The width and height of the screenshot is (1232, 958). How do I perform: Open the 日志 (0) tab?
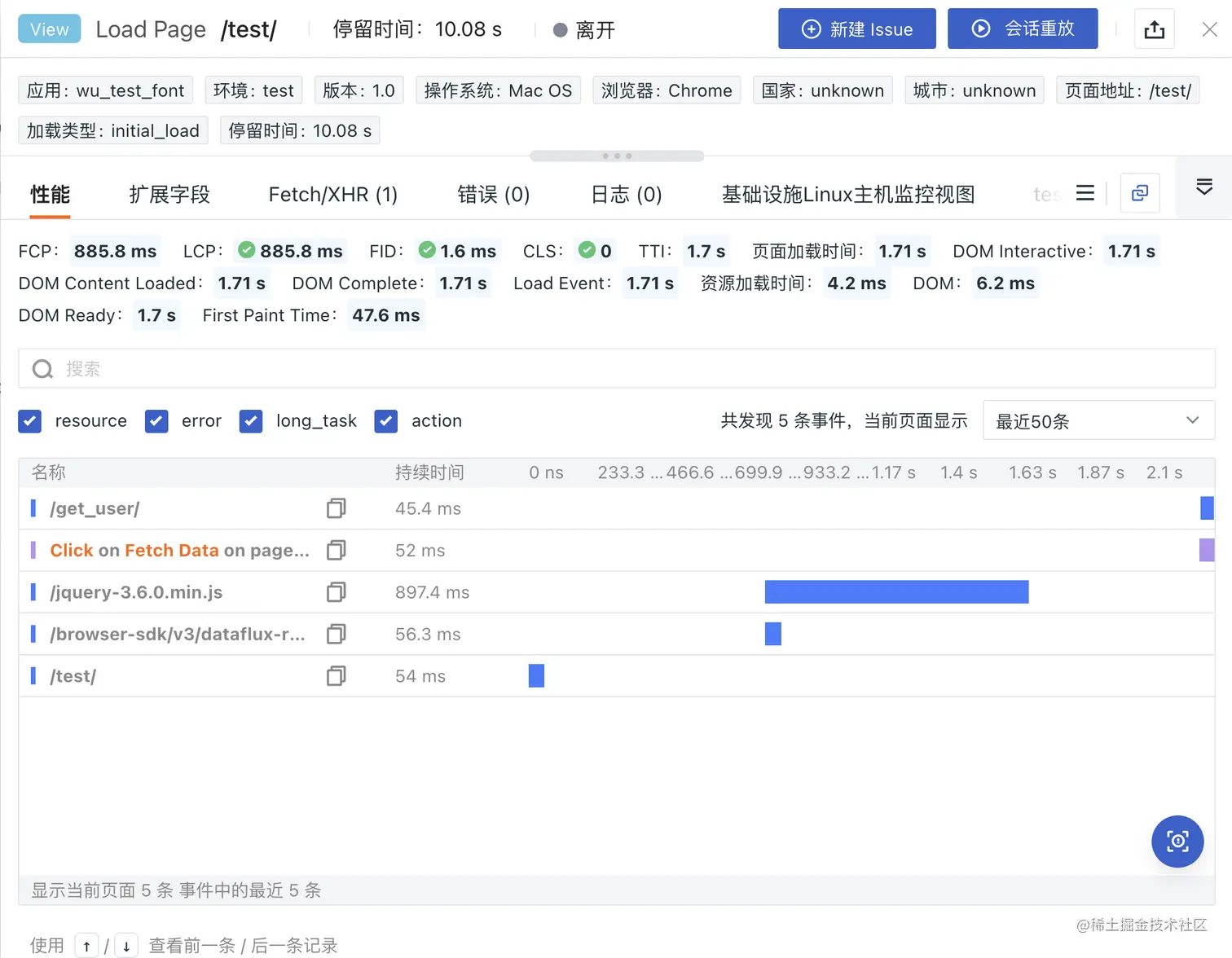626,194
